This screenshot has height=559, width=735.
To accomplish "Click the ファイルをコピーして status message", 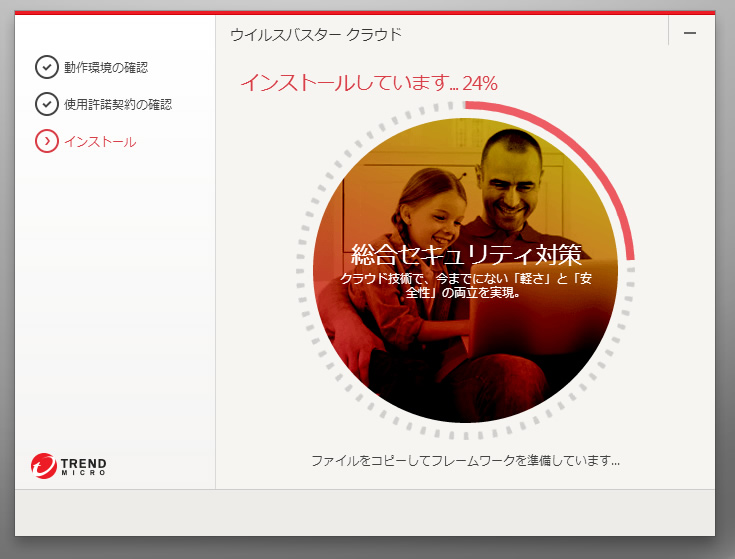I will (x=465, y=461).
